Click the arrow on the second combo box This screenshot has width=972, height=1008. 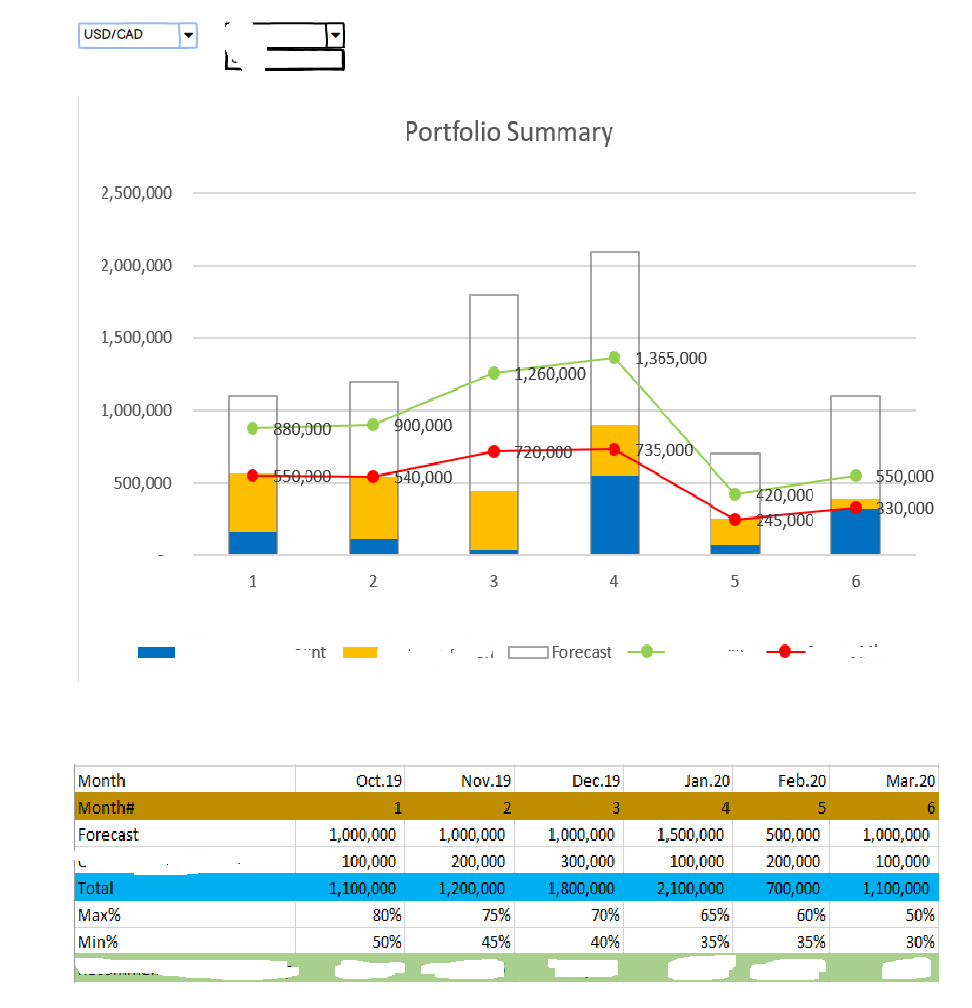[x=335, y=34]
